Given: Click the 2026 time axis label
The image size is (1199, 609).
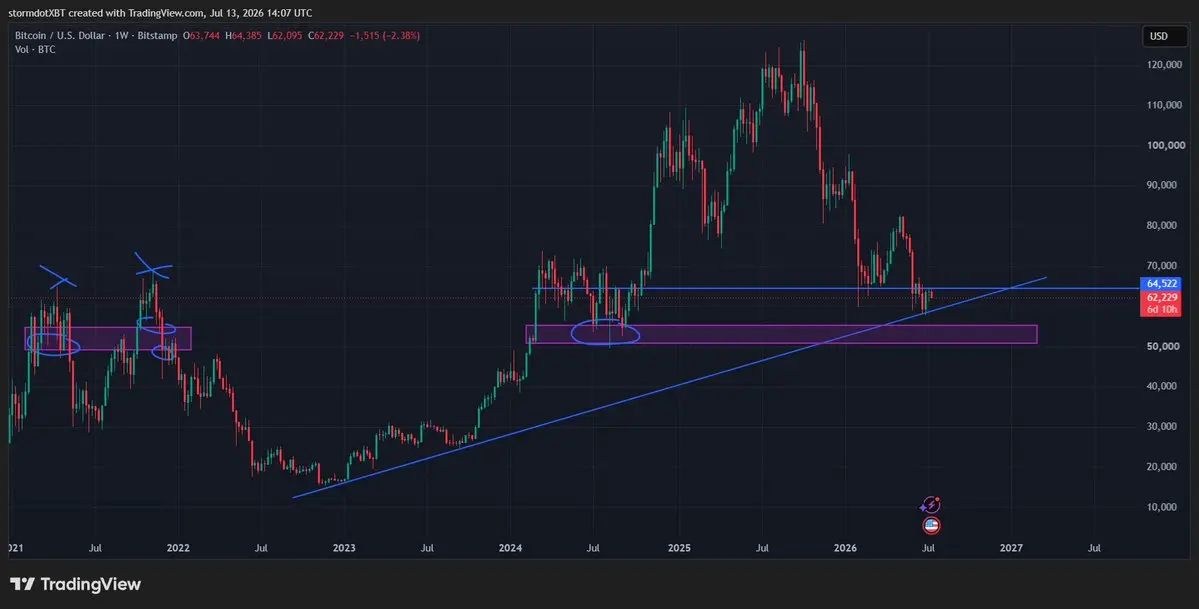Looking at the screenshot, I should coord(845,548).
